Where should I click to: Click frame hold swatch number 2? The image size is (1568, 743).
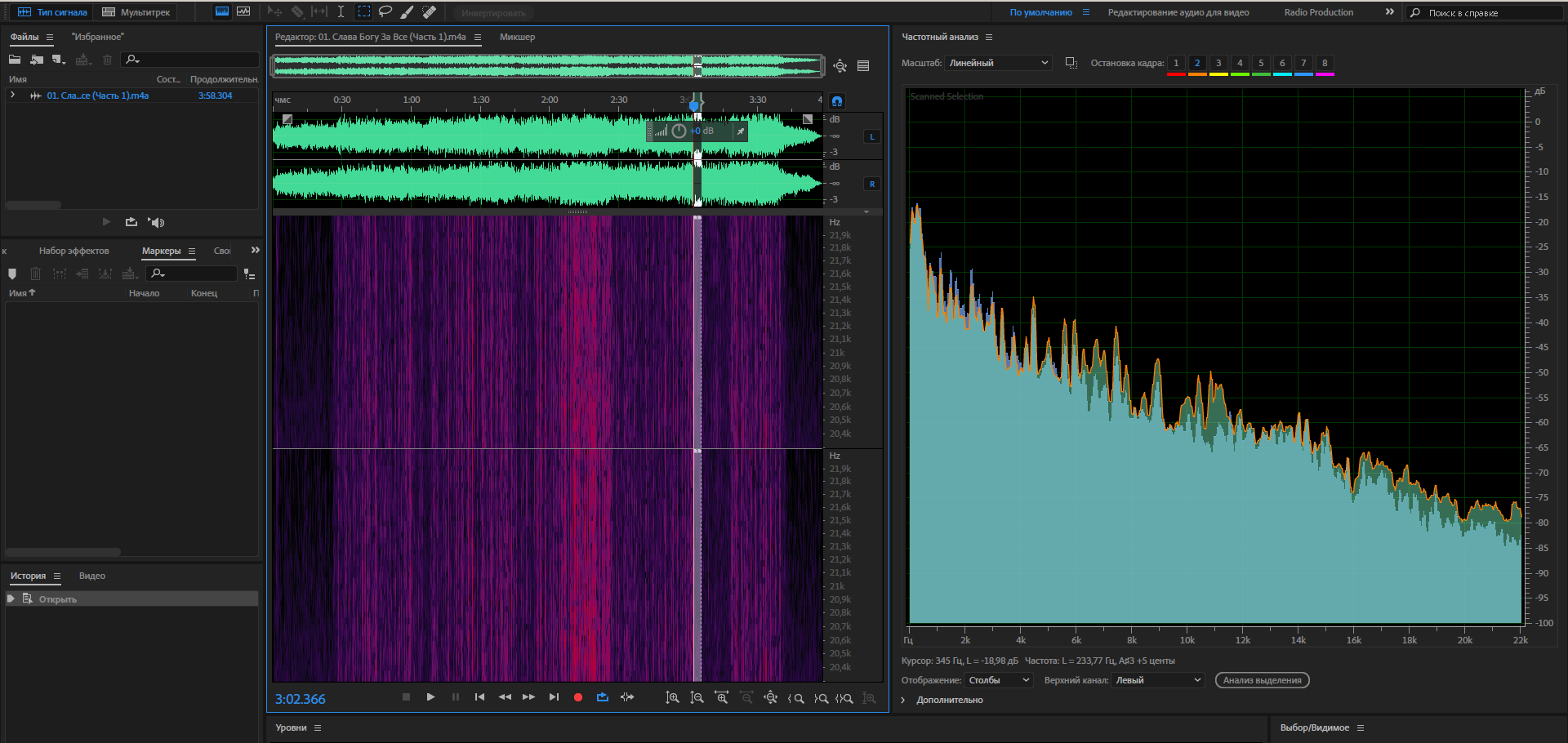(x=1197, y=63)
